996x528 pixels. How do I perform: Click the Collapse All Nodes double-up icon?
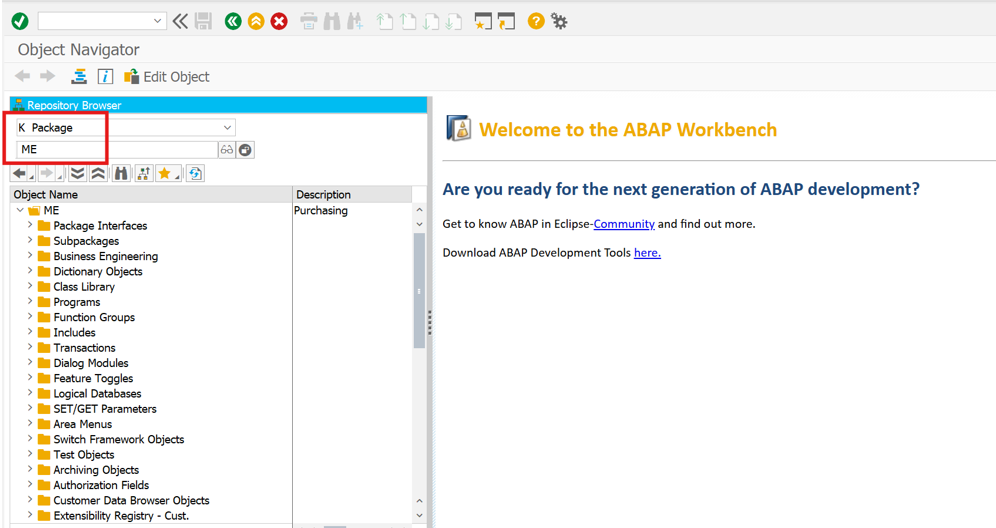tap(98, 173)
